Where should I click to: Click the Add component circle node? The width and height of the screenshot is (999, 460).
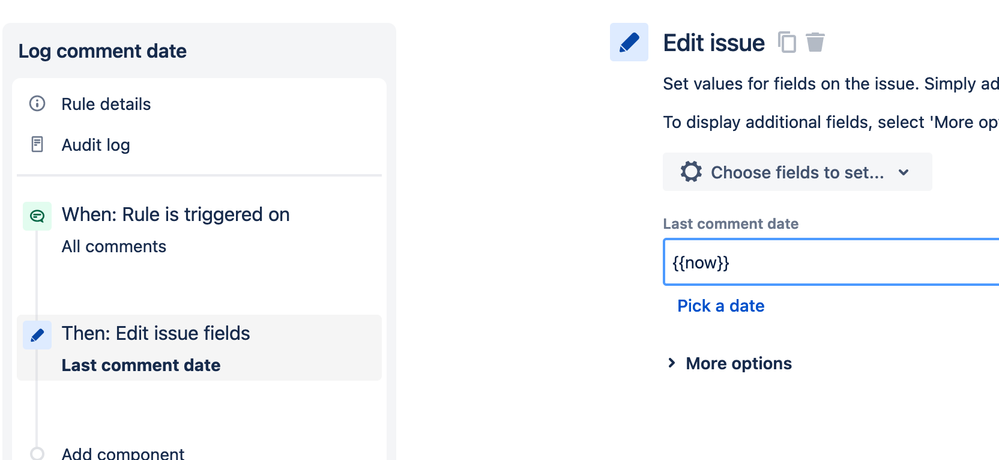pos(37,453)
